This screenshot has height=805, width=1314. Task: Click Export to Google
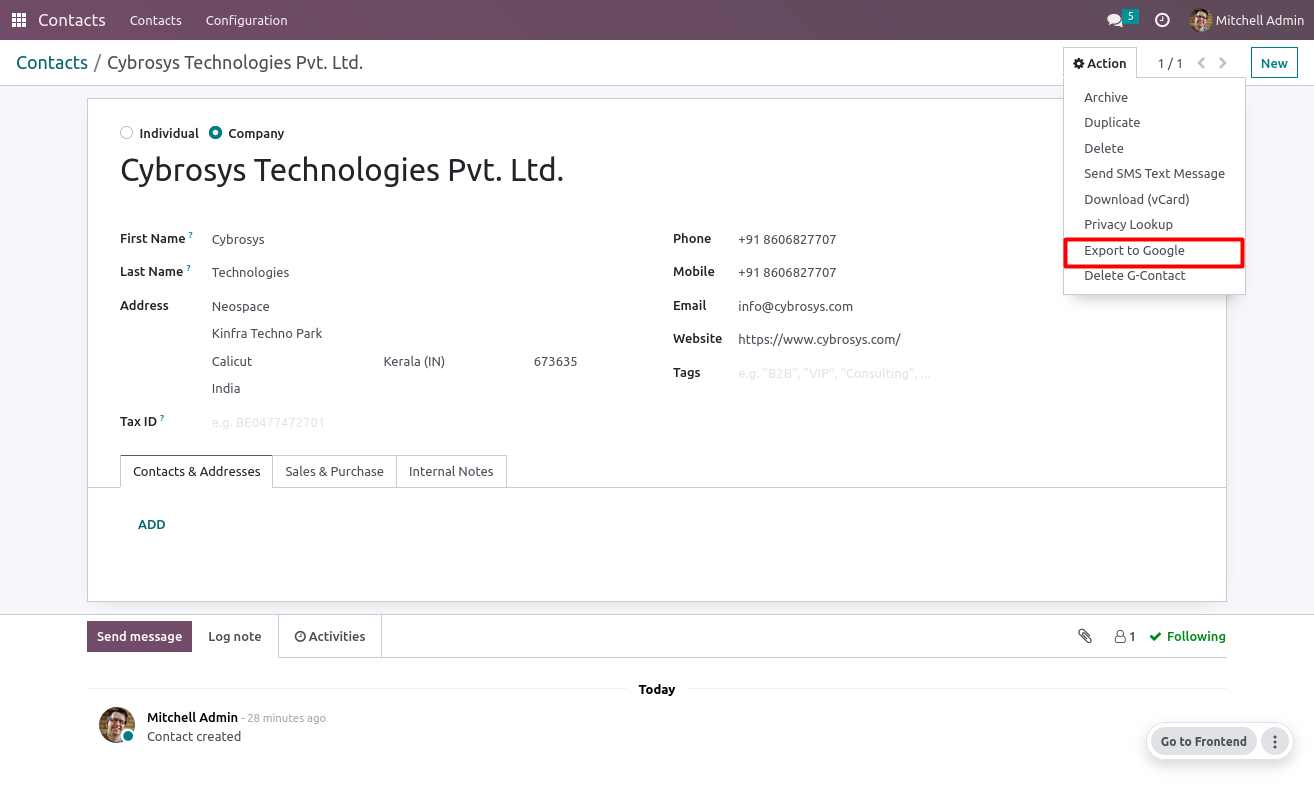1154,250
